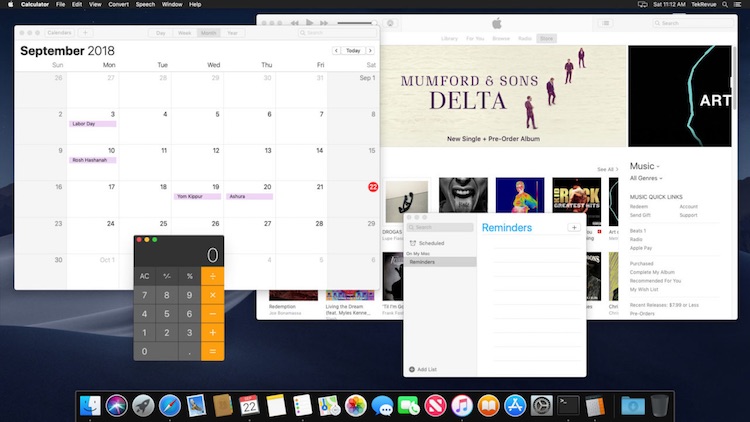Open Mail stamp icon in dock
750x422 pixels.
click(x=196, y=406)
